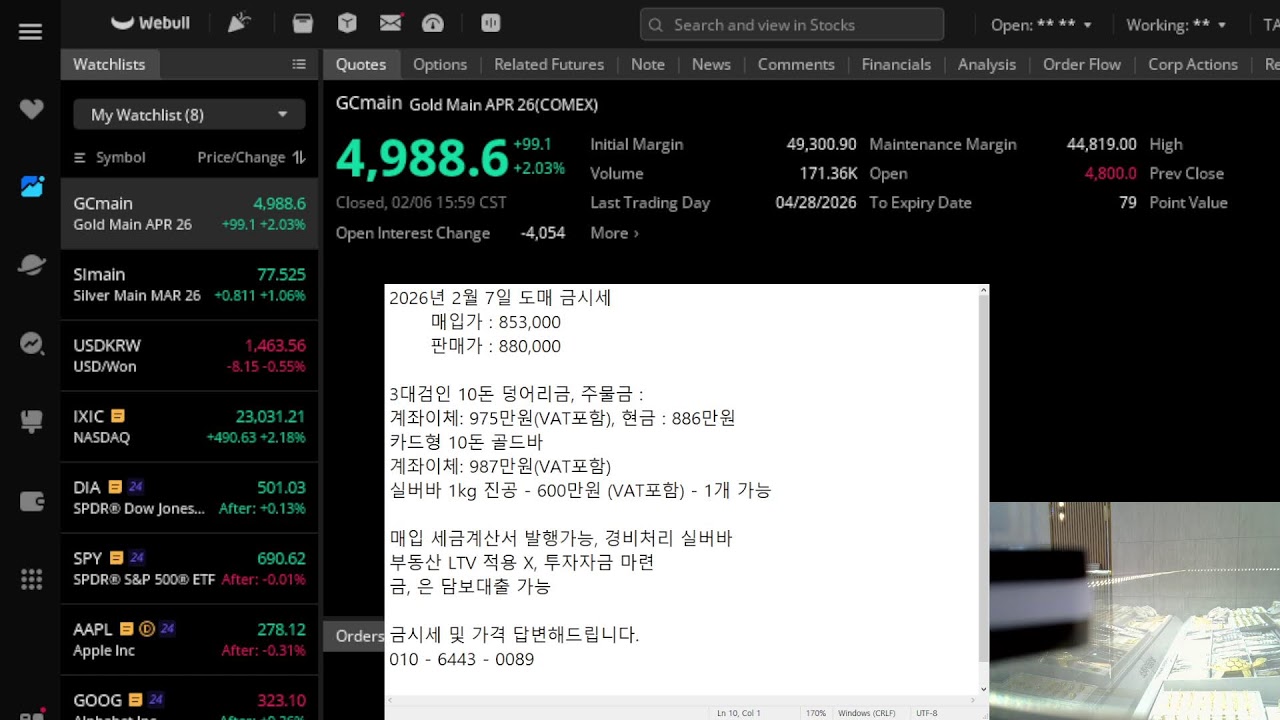This screenshot has height=720, width=1280.
Task: Click the sort arrows beside Price/Change
Action: [299, 157]
